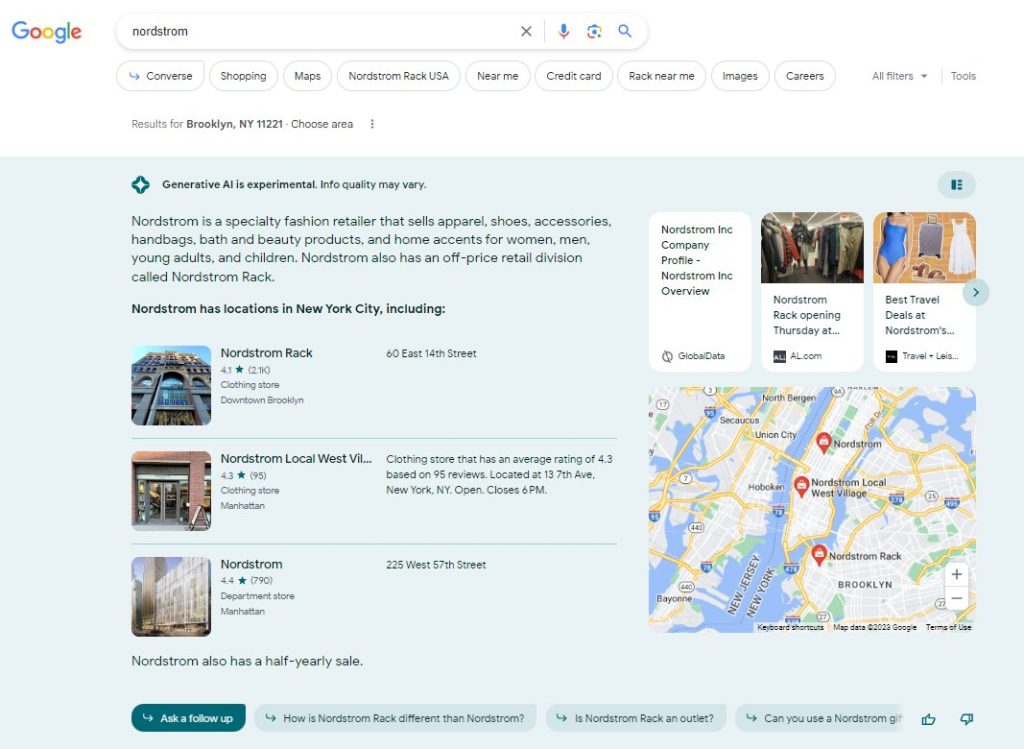Click inside the nordstrom search field

click(320, 31)
